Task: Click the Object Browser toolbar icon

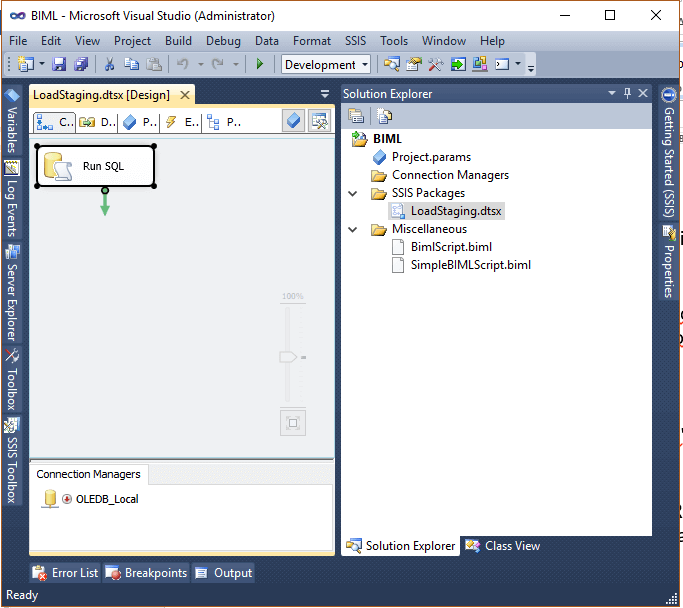Action: pyautogui.click(x=480, y=64)
